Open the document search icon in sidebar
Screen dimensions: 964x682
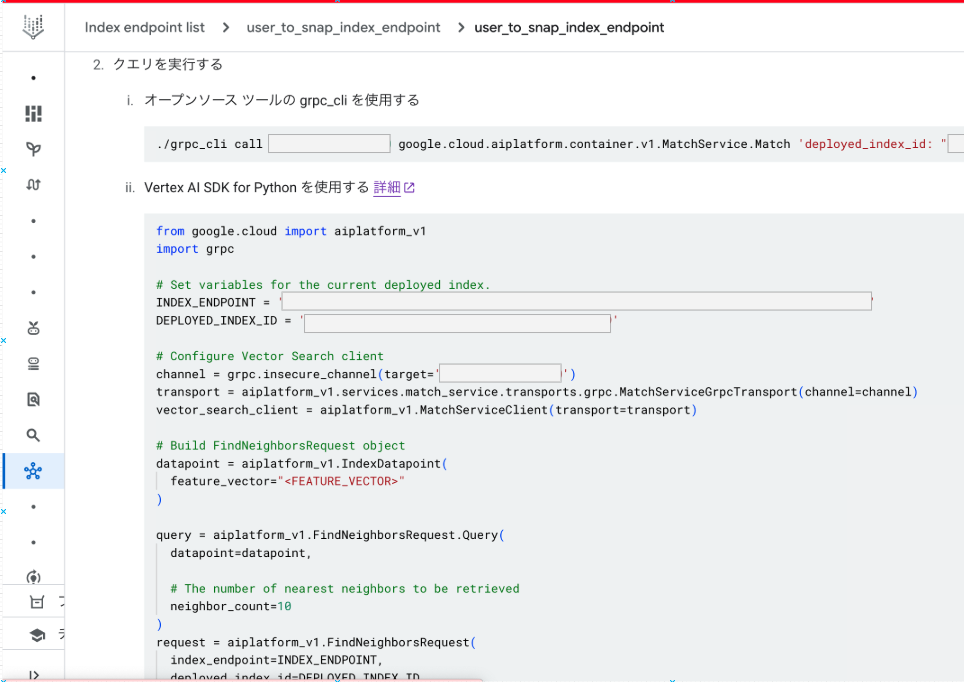point(33,400)
